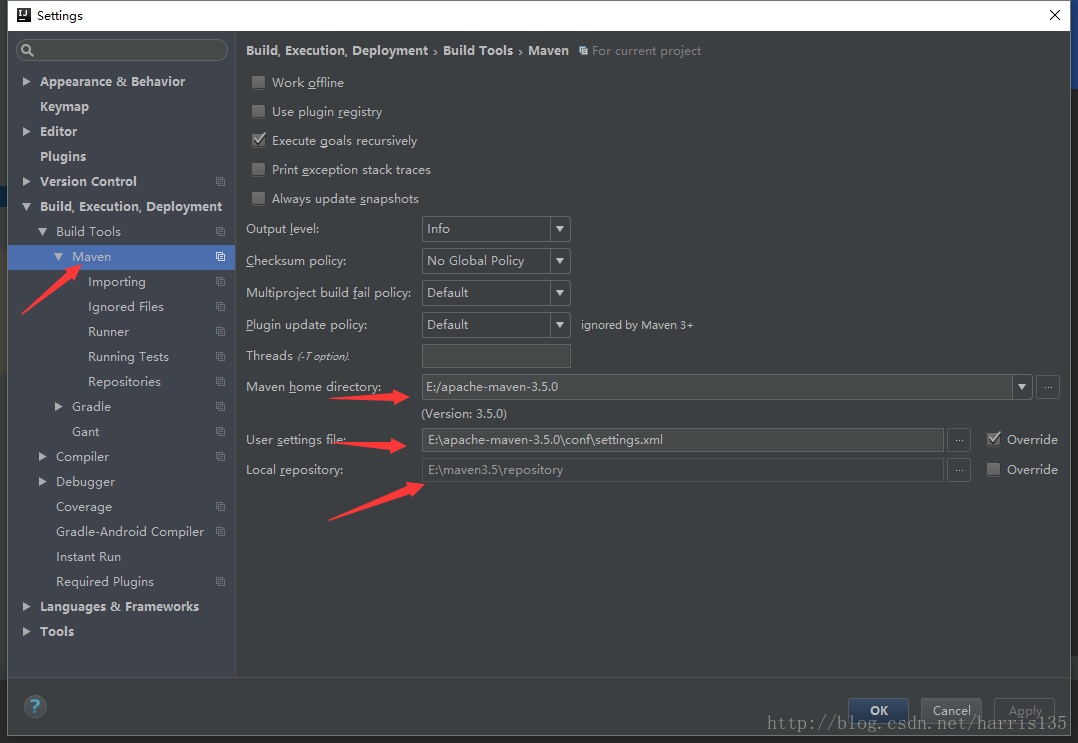Click the project-level icon beside Repositories
This screenshot has width=1078, height=743.
(x=221, y=381)
